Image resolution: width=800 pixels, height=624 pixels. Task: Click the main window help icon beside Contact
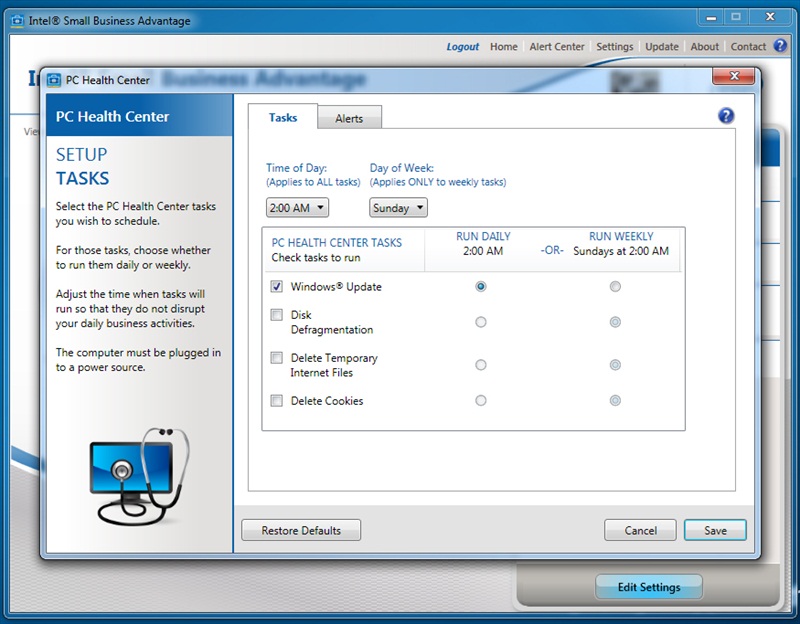click(x=780, y=46)
